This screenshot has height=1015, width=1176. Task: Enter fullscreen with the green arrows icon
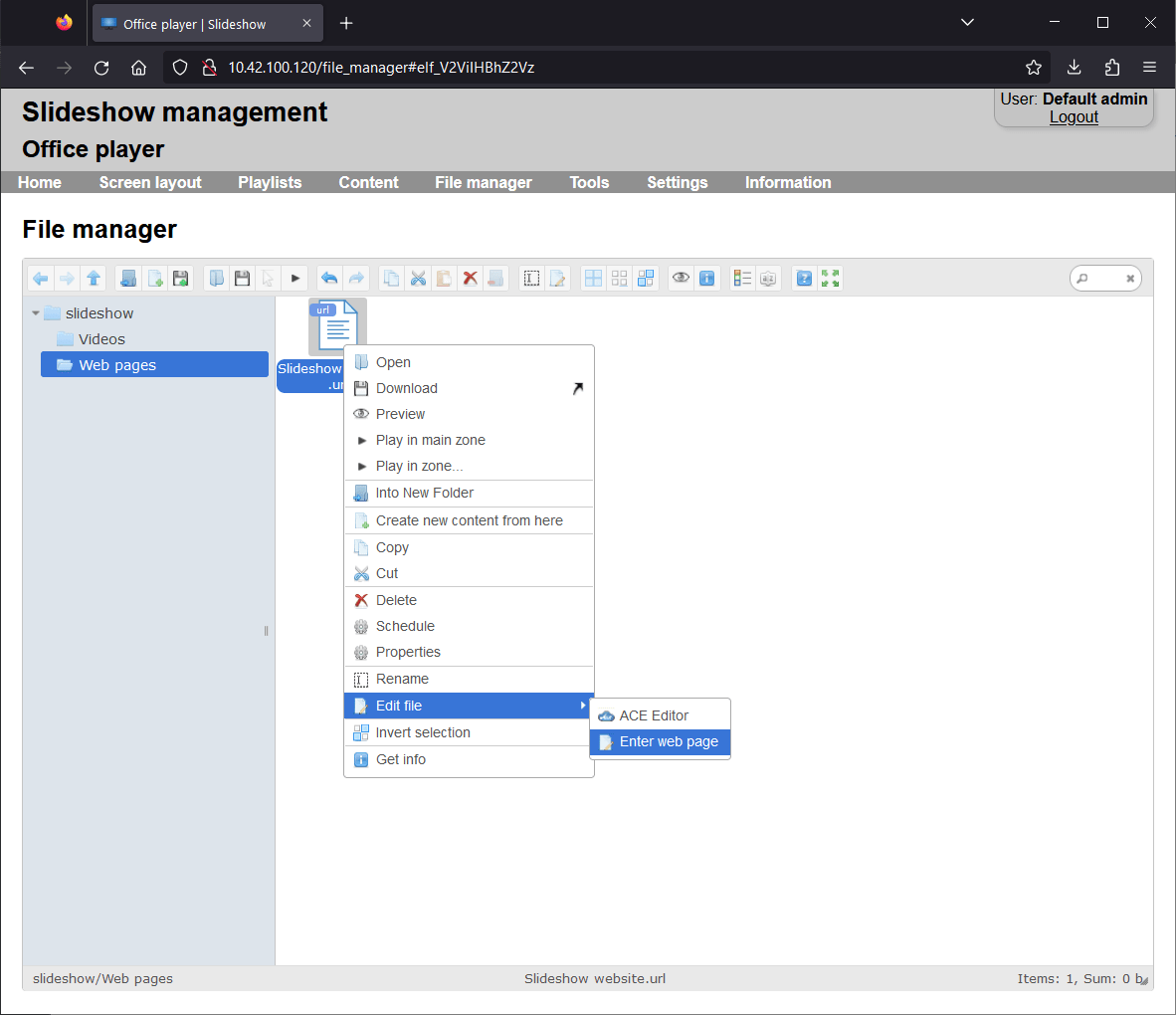pyautogui.click(x=830, y=278)
